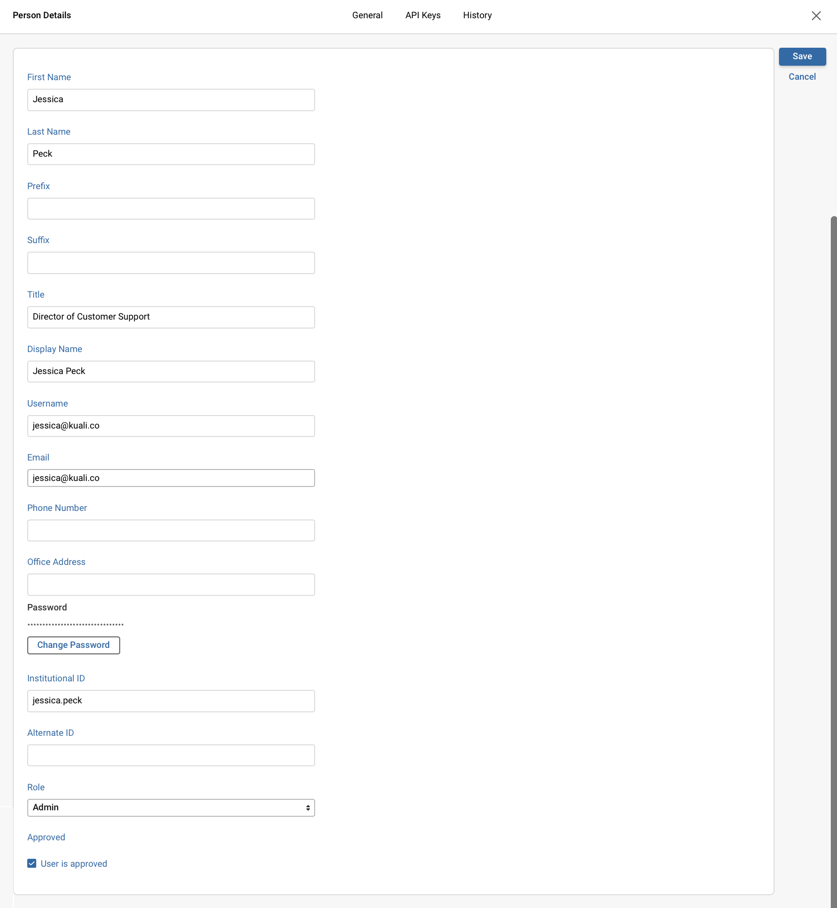The image size is (837, 908).
Task: Switch to the API Keys tab
Action: (422, 15)
